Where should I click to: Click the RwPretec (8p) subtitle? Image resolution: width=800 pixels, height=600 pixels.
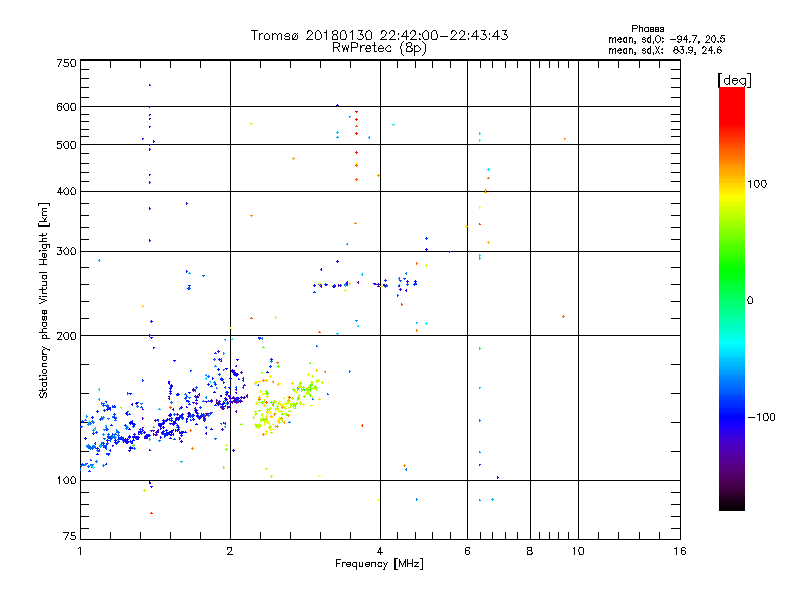click(x=379, y=48)
